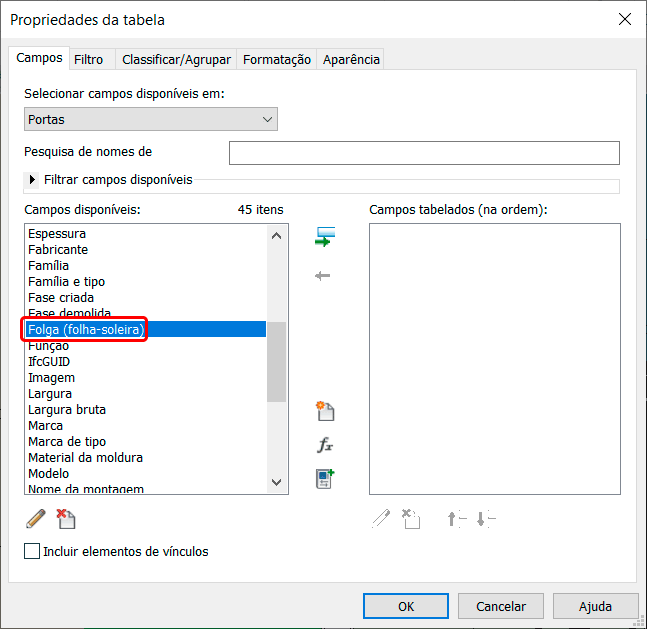Click the Cancelar button

pos(500,606)
